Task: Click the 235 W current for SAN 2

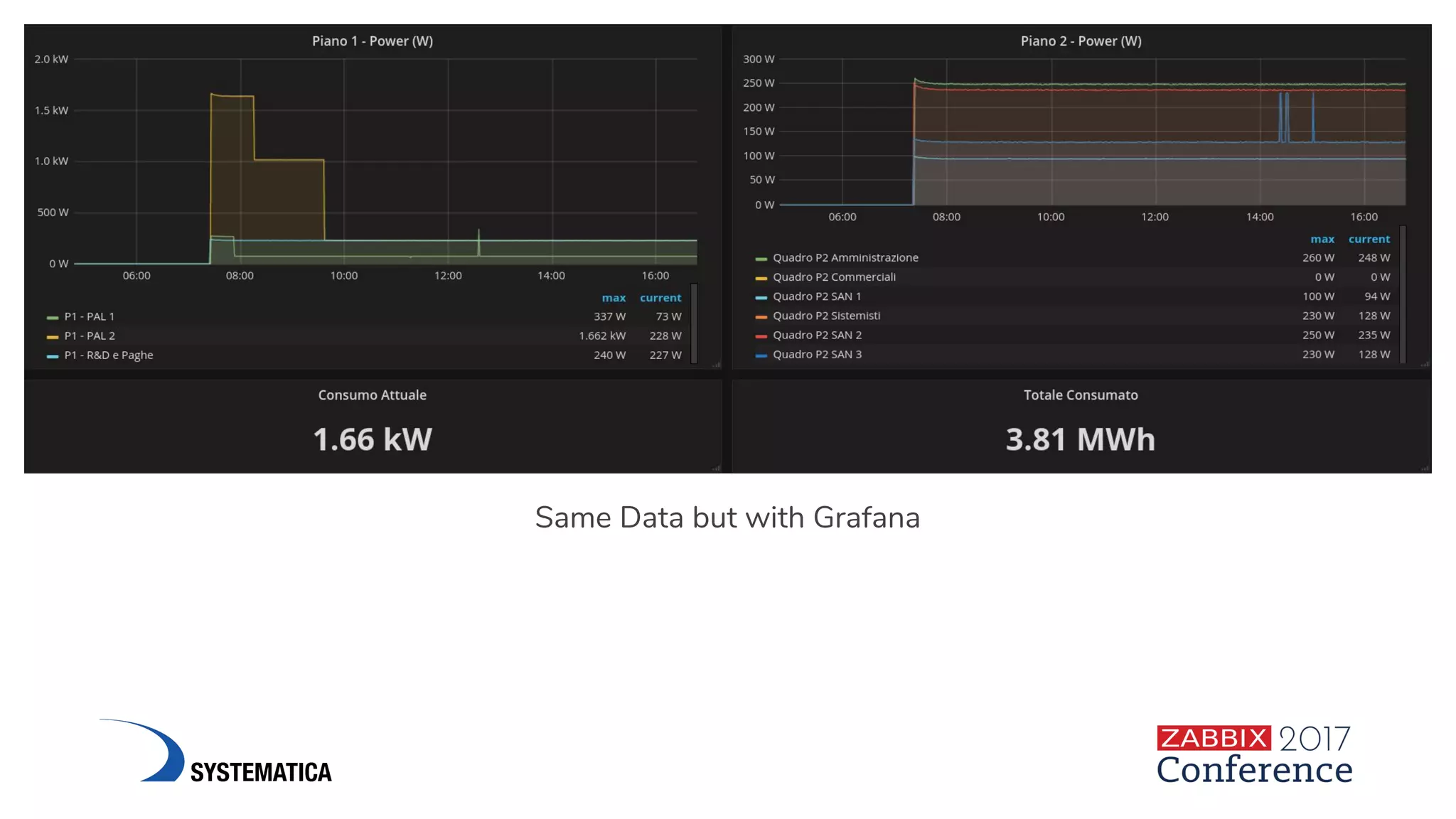Action: tap(1374, 335)
